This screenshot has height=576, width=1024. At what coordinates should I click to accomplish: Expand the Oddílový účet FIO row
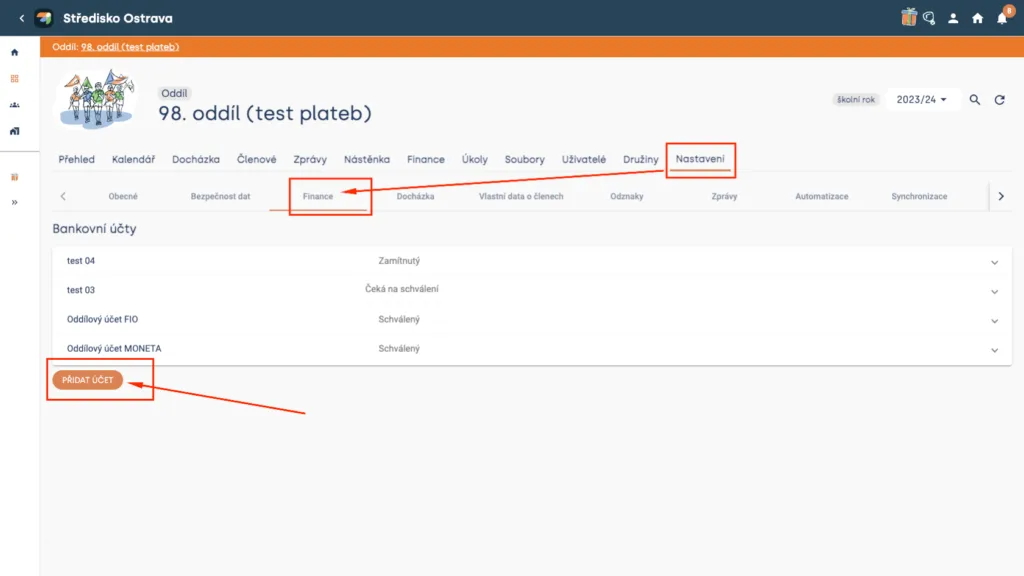(532, 319)
